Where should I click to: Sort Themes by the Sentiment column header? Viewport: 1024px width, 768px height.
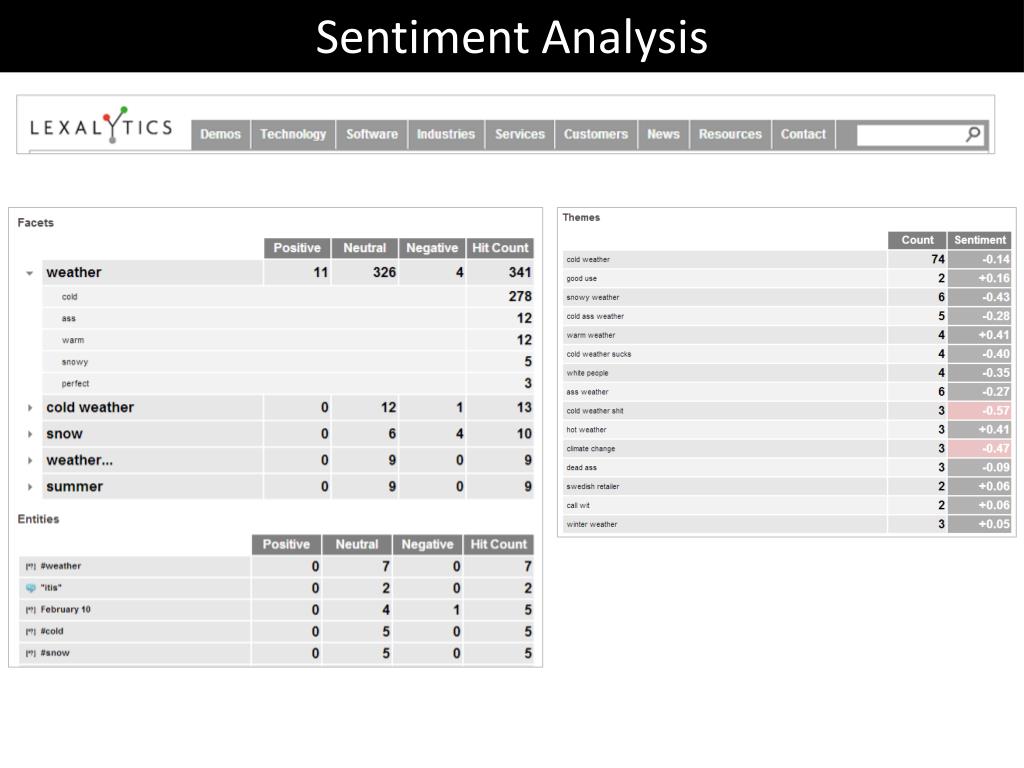[980, 240]
